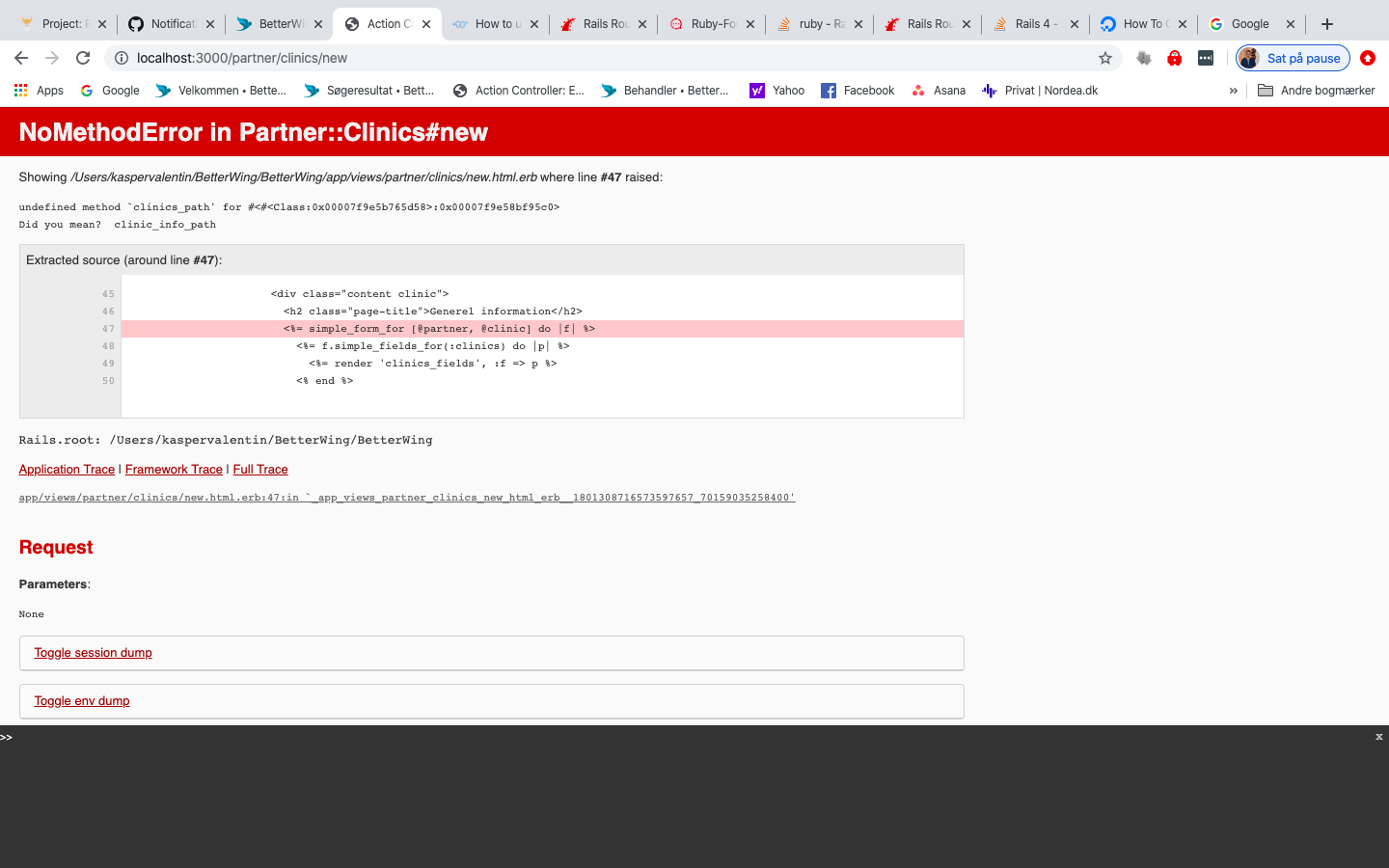Open the Facebook bookmark
The width and height of the screenshot is (1389, 868).
[858, 91]
